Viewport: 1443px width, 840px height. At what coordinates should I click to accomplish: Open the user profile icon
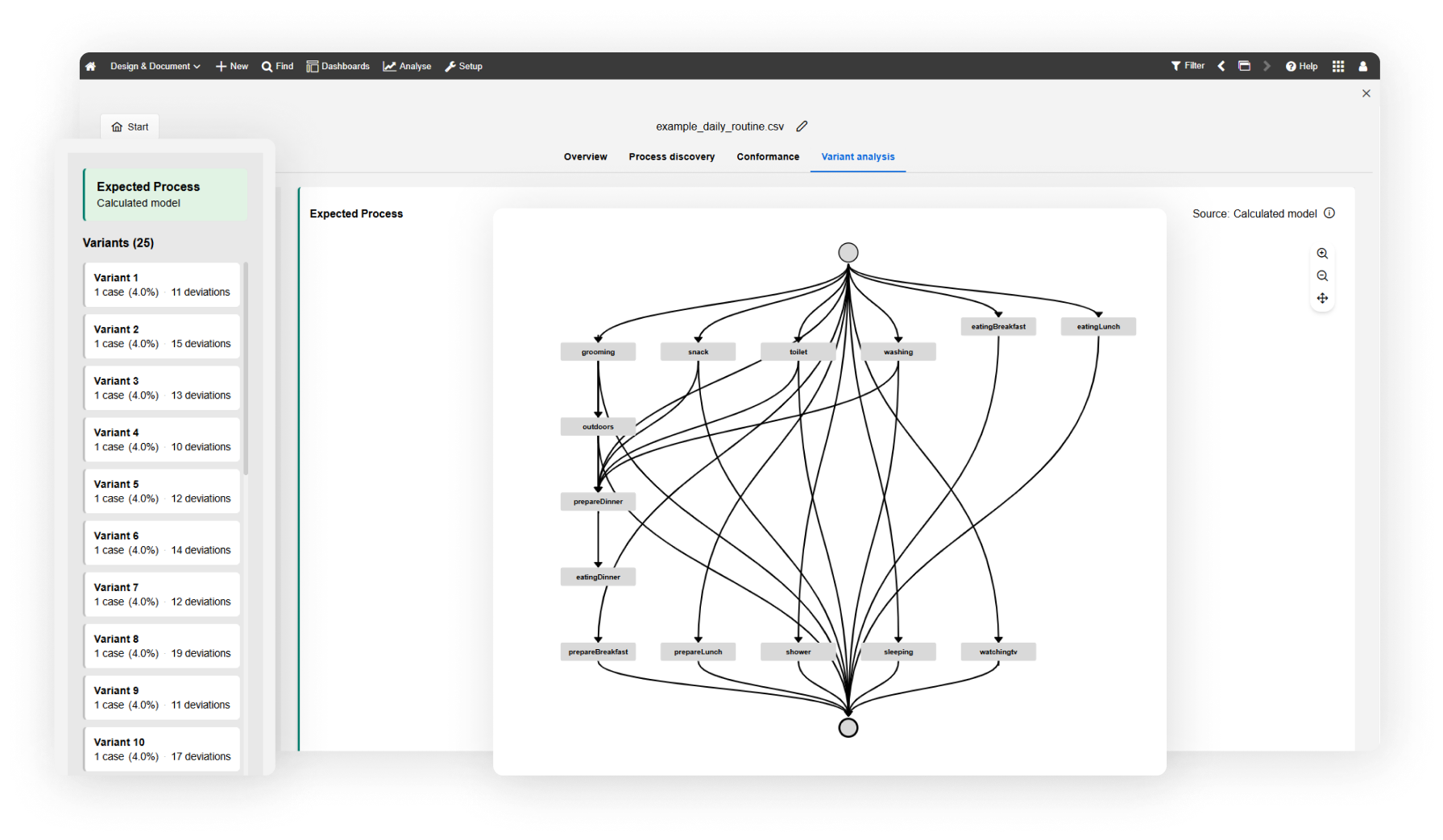[x=1363, y=66]
